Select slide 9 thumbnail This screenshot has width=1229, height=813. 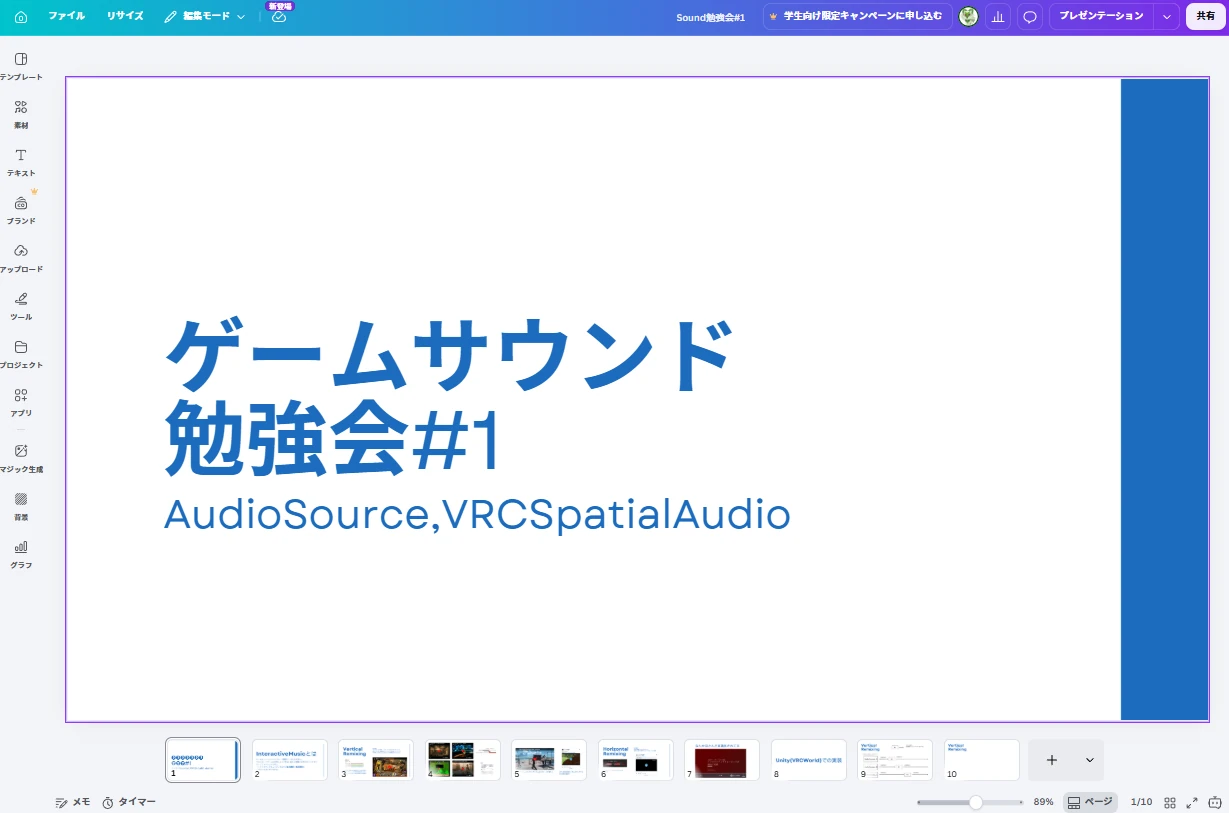pyautogui.click(x=895, y=760)
